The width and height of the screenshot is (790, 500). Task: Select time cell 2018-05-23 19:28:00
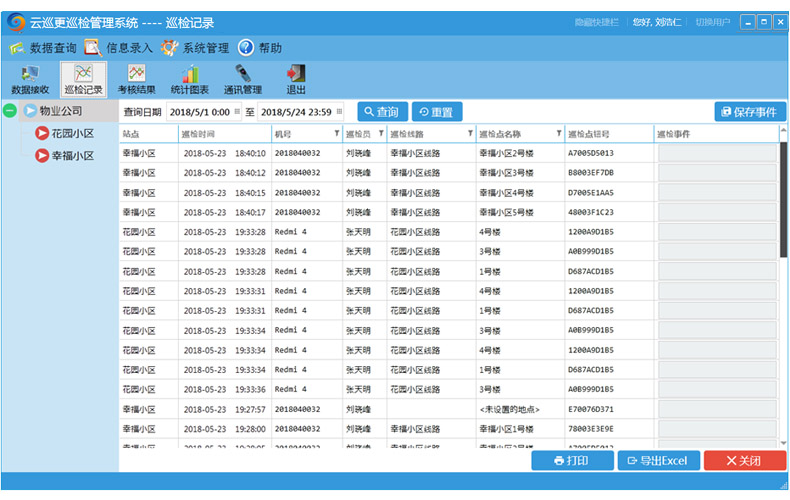pos(224,429)
